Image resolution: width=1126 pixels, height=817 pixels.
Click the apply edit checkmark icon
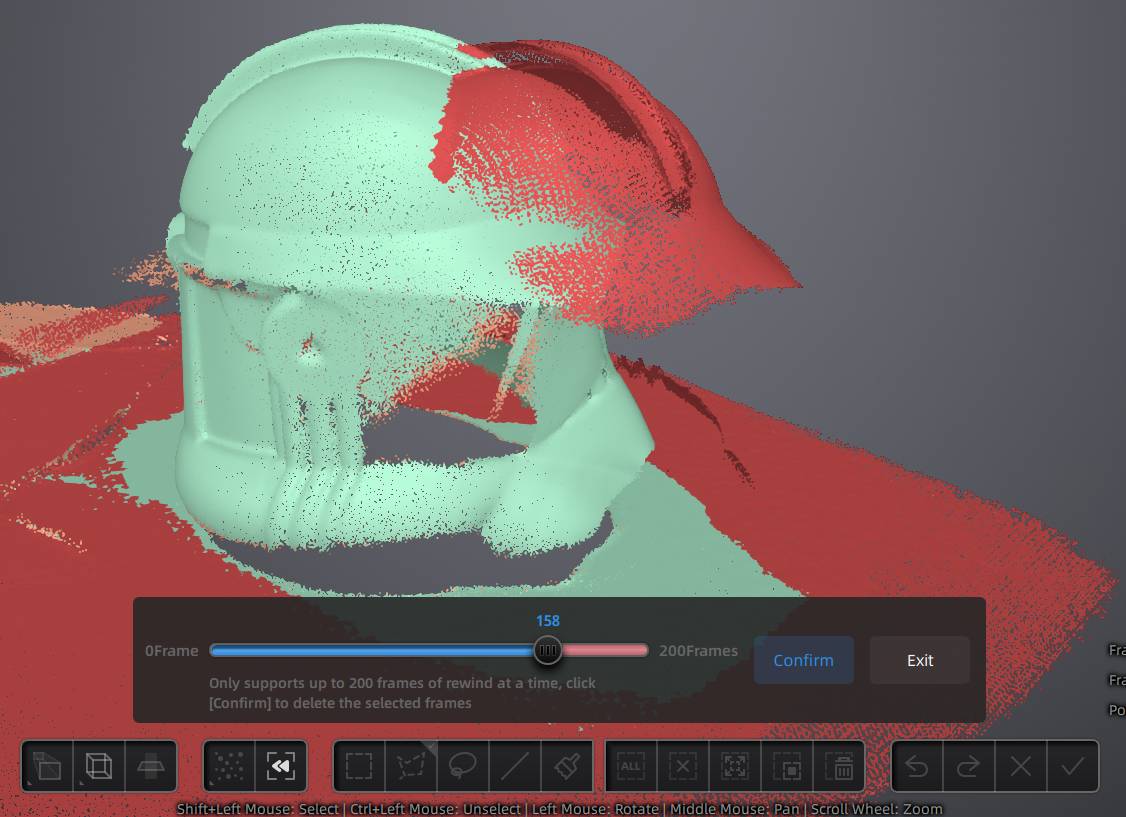coord(1072,766)
